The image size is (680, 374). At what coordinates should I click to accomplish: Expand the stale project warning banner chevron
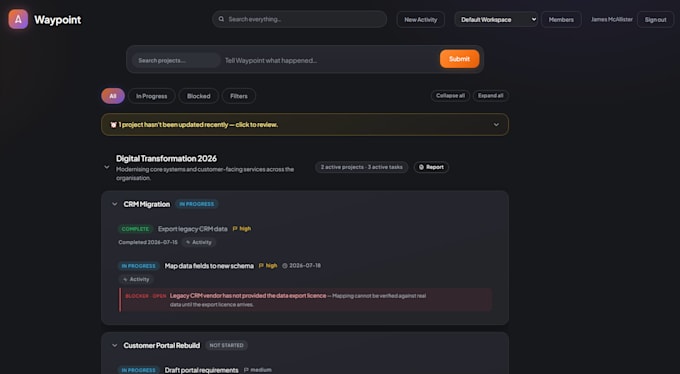coord(496,125)
